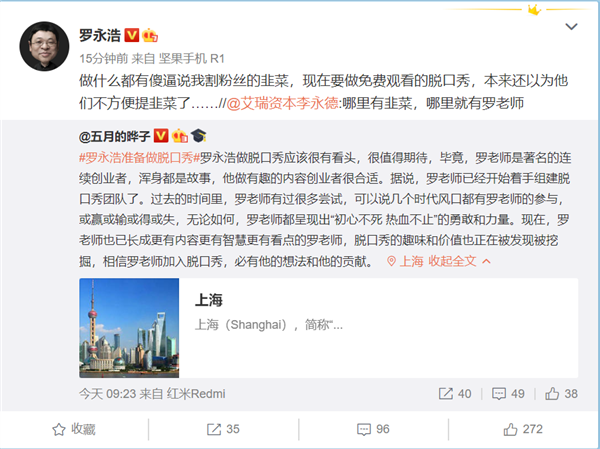Open the 上海 location card title
This screenshot has width=600, height=449.
(209, 300)
